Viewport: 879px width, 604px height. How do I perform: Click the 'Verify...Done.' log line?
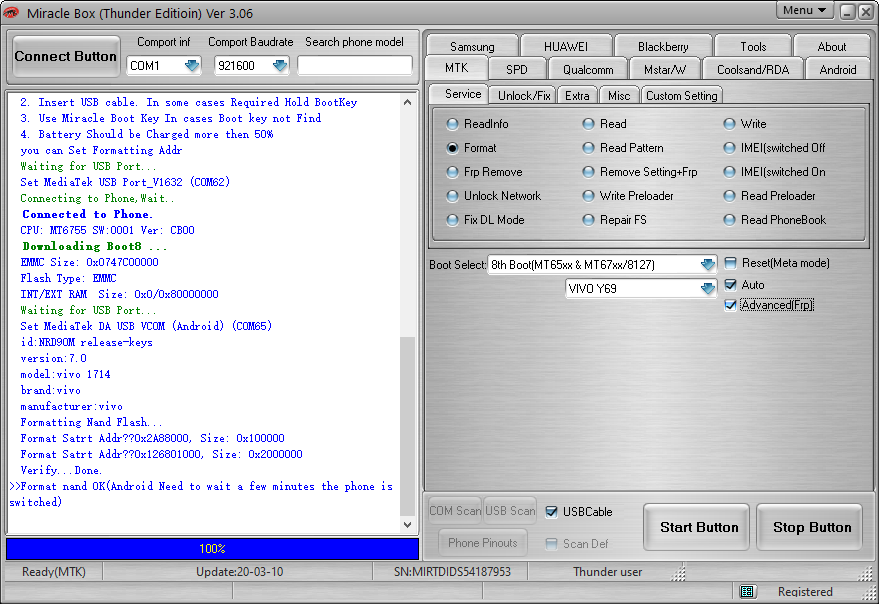[61, 470]
